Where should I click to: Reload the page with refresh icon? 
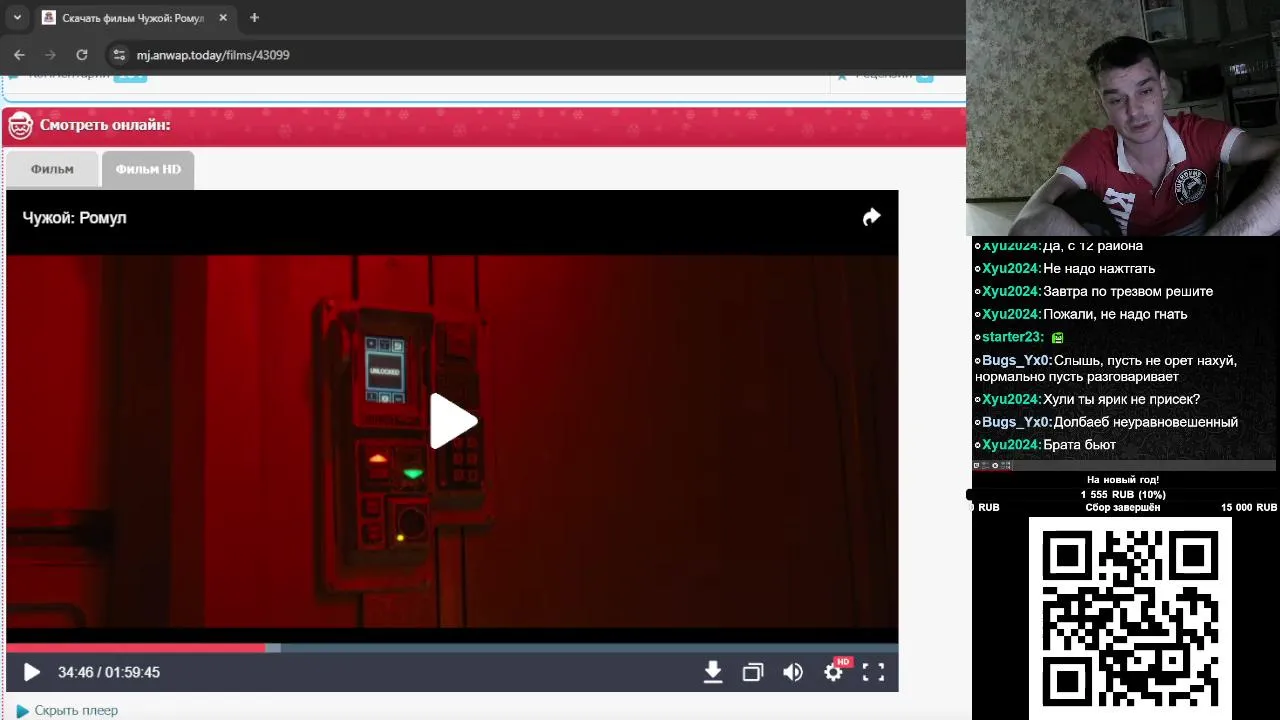(82, 55)
